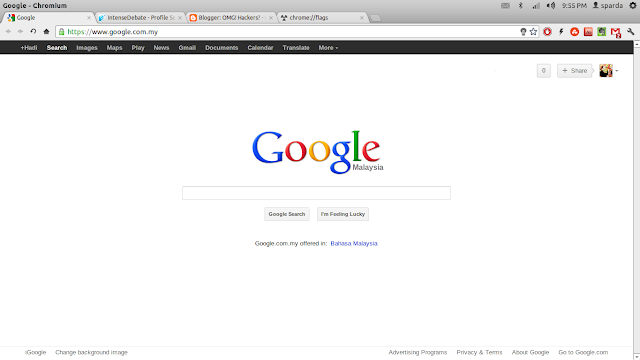This screenshot has height=360, width=640.
Task: Open the Gmail checker extension icon
Action: click(616, 32)
